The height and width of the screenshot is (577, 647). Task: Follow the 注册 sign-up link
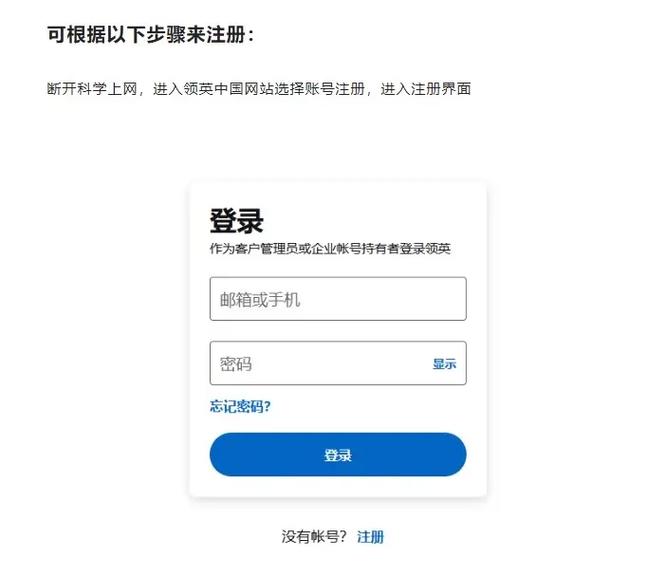click(370, 537)
